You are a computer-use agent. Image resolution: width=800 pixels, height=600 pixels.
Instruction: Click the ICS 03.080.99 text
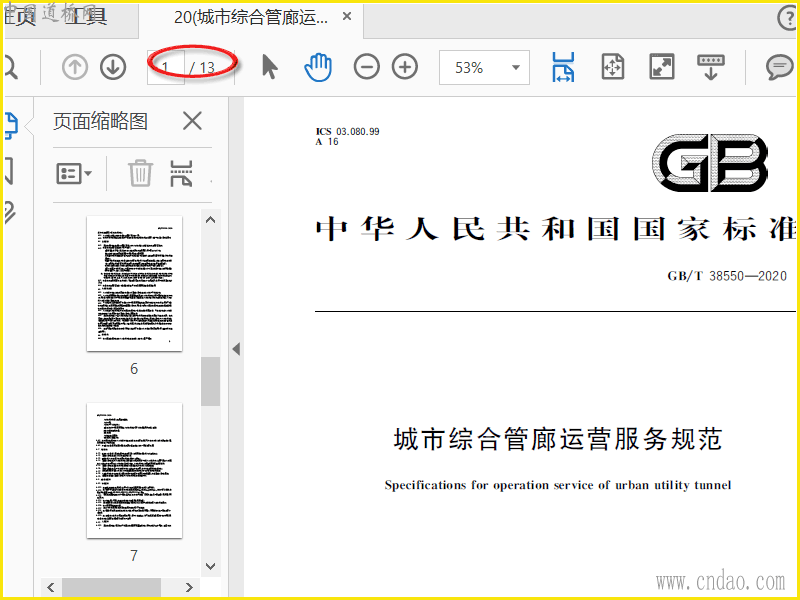(x=347, y=132)
